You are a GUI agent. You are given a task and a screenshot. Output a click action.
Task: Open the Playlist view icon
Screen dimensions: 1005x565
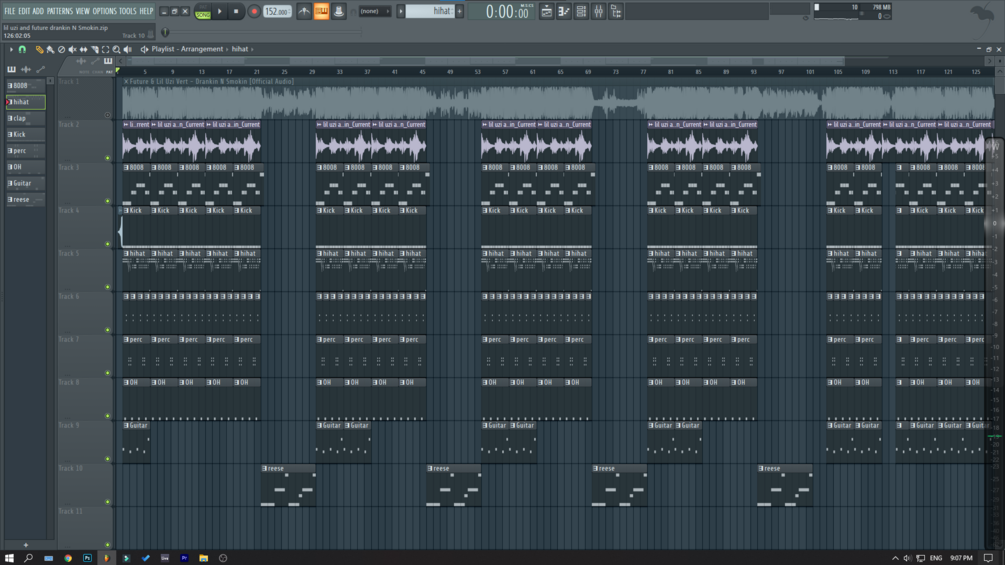click(x=546, y=11)
